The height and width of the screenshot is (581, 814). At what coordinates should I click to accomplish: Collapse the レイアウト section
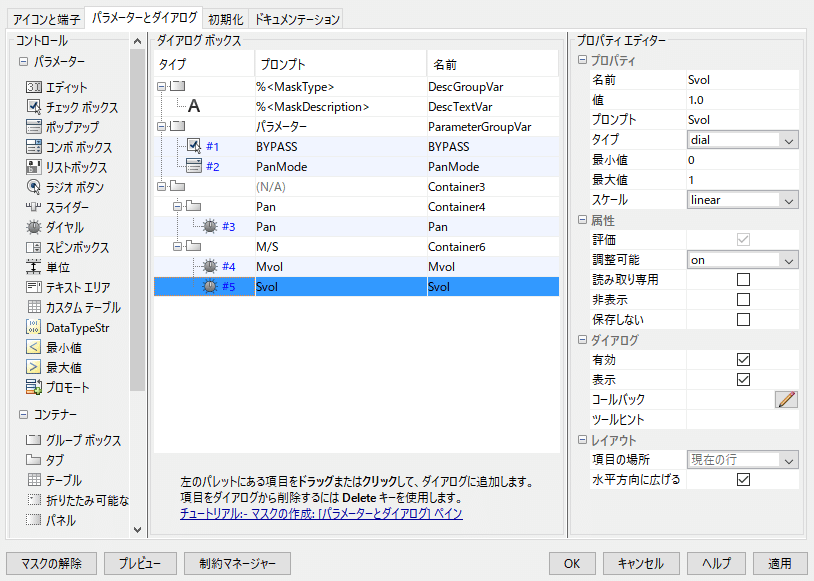(x=582, y=440)
